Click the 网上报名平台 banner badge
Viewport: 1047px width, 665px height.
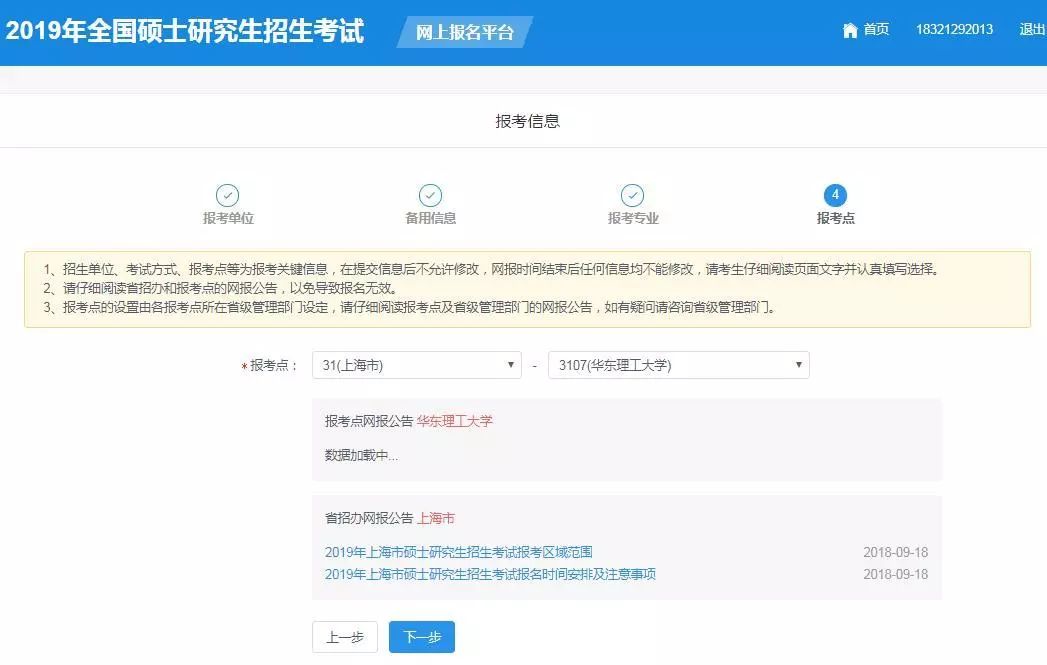(464, 32)
